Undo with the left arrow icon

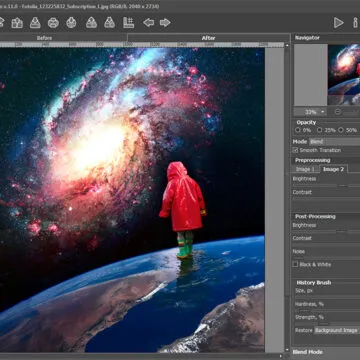click(148, 23)
